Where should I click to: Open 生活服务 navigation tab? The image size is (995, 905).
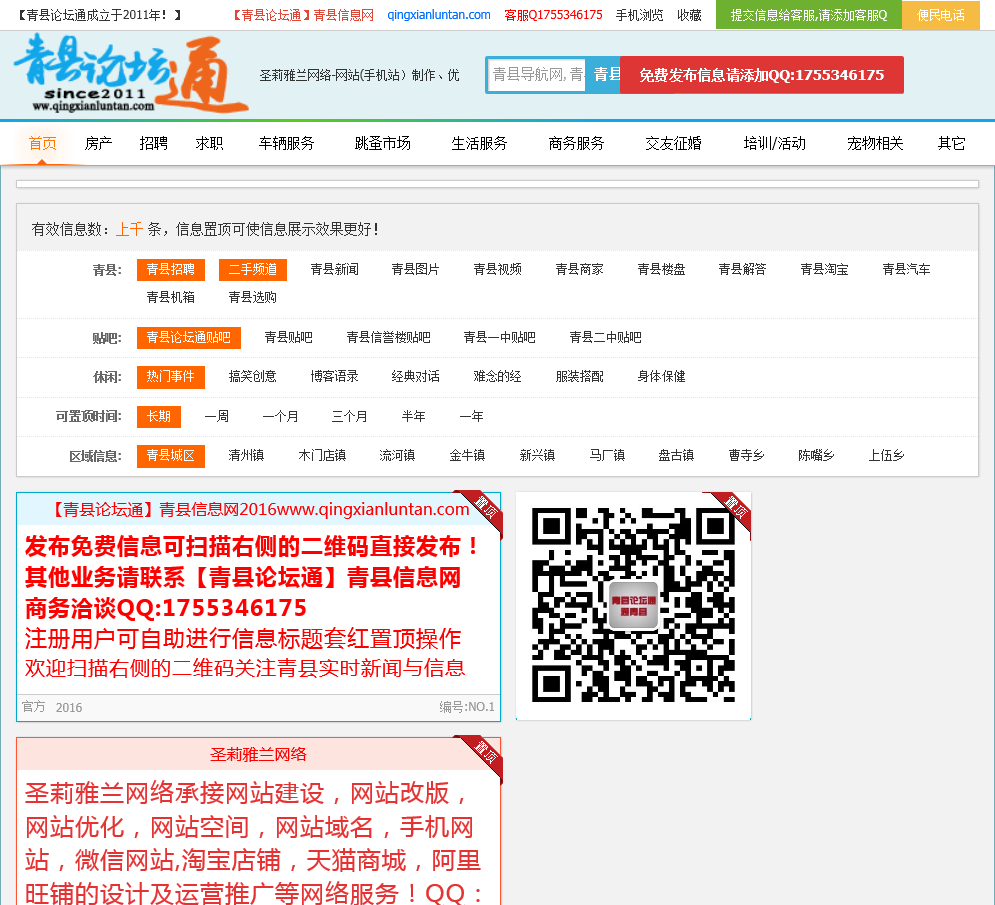479,143
